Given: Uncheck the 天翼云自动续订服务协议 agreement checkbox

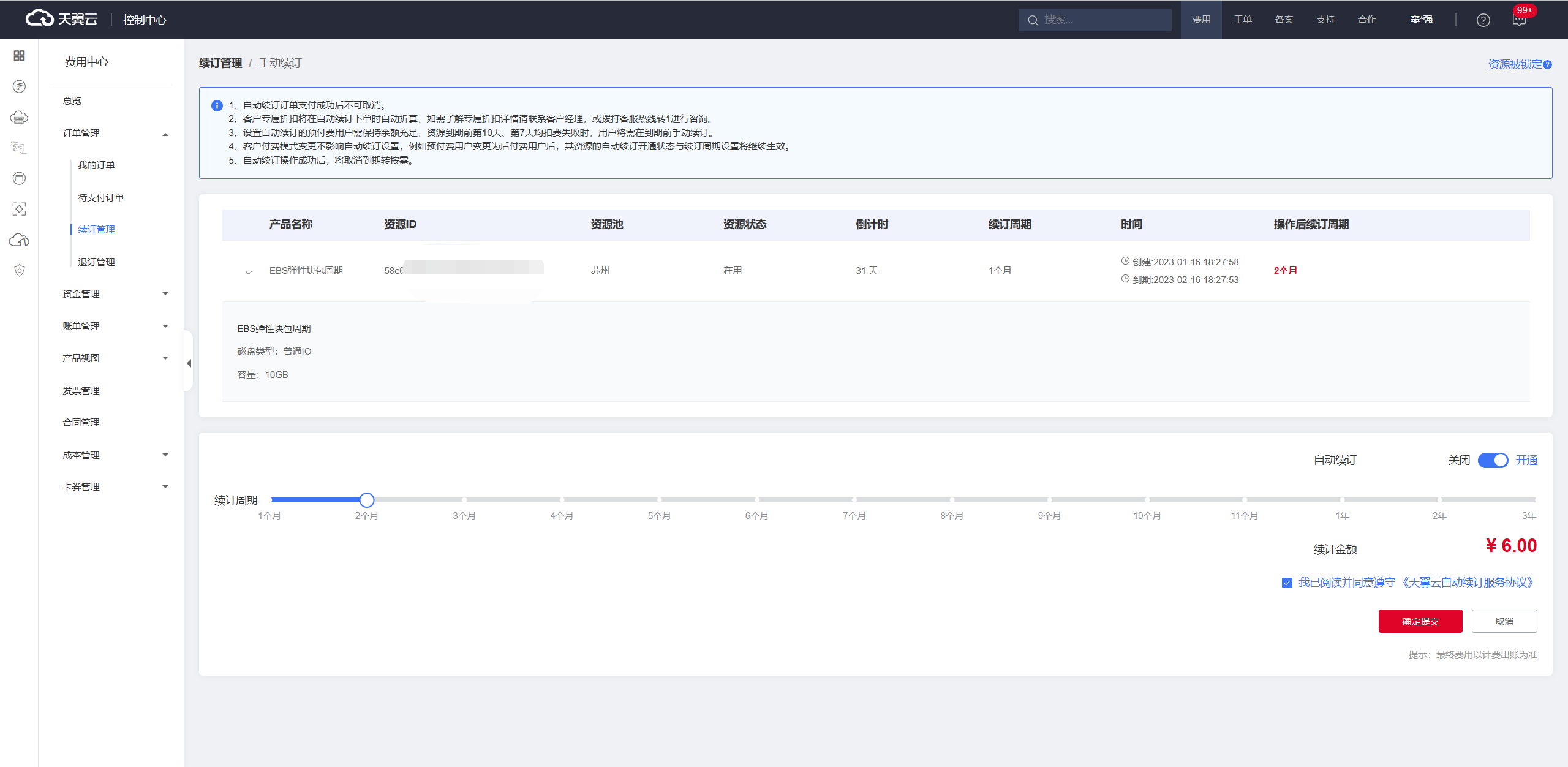Looking at the screenshot, I should coord(1287,583).
